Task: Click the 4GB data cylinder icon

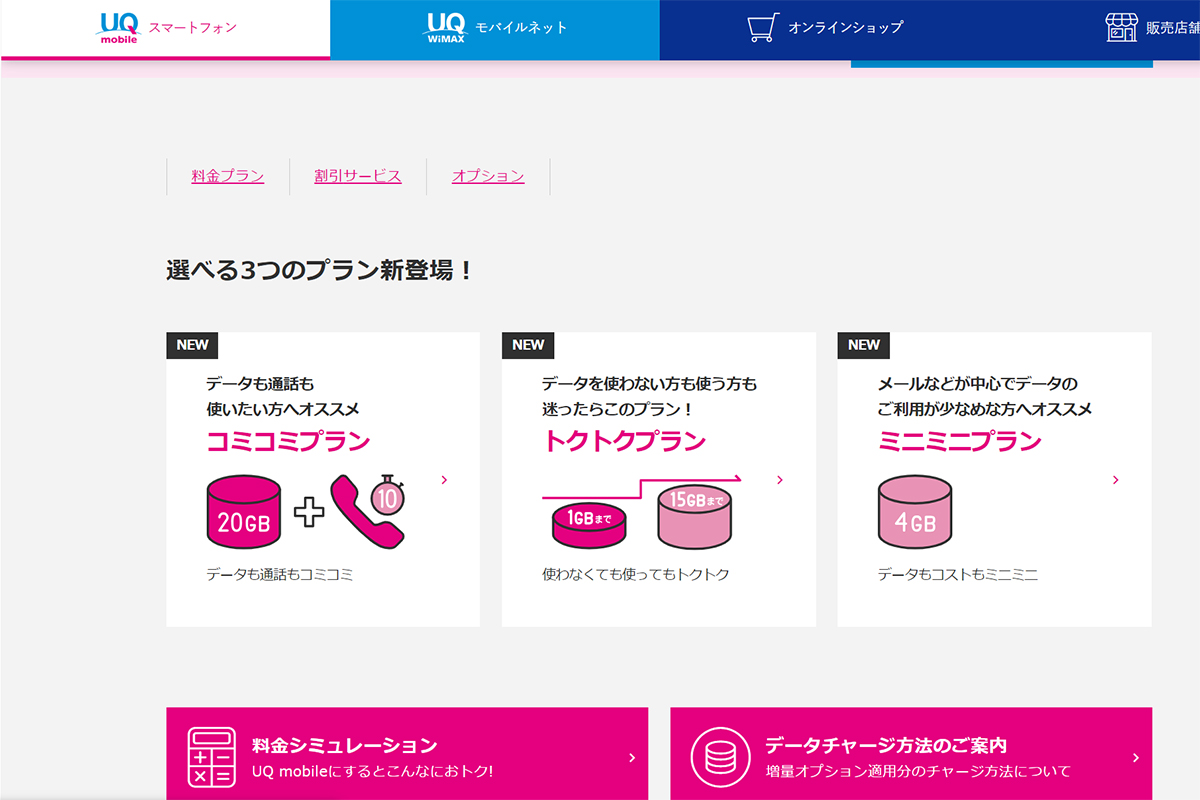Action: coord(915,512)
